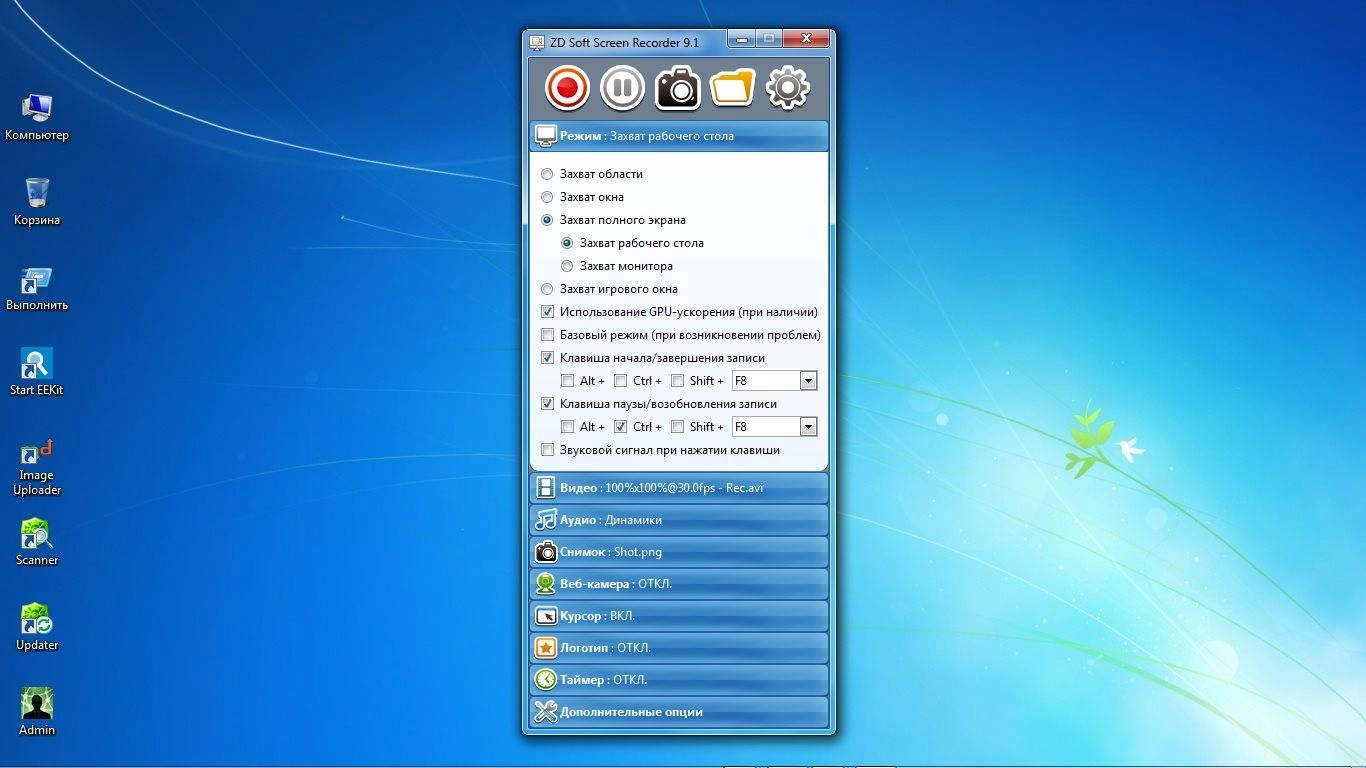
Task: Open the Корзина recycle bin icon
Action: tap(37, 201)
